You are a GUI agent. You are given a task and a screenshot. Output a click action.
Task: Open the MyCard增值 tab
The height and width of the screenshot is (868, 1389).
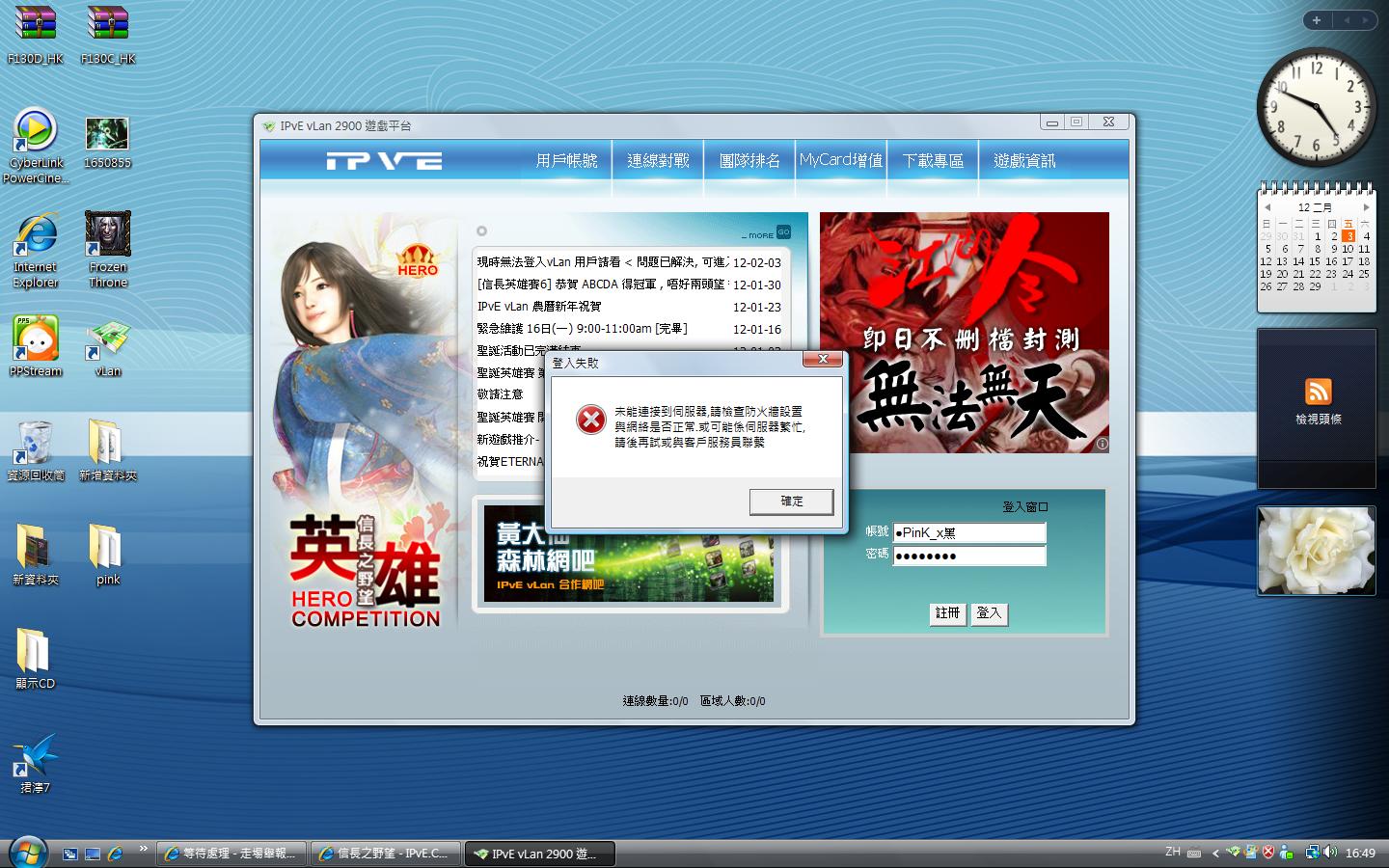pyautogui.click(x=841, y=160)
